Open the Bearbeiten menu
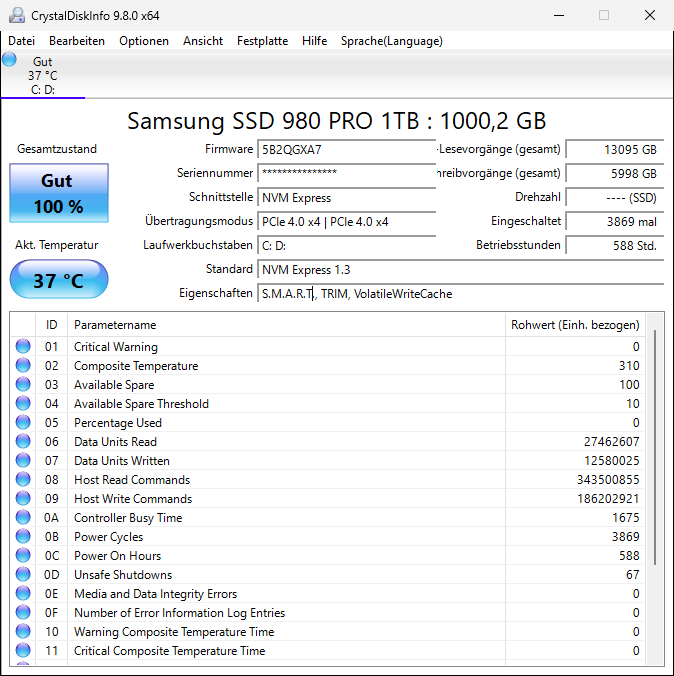 77,41
